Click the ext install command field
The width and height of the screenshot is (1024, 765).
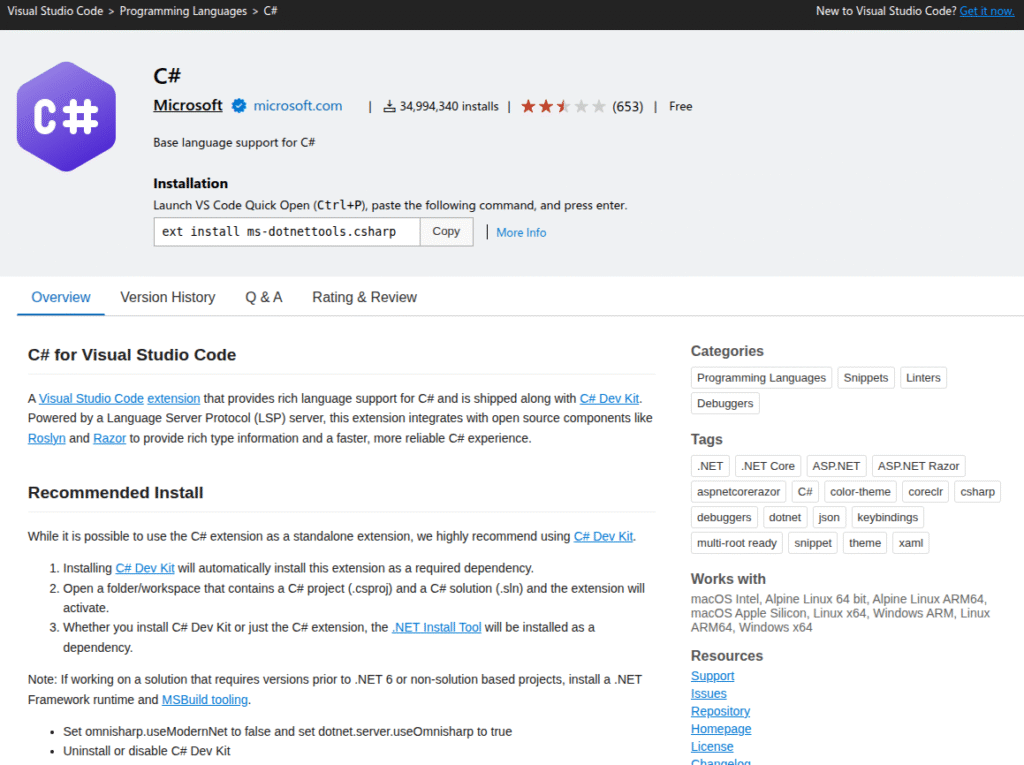pyautogui.click(x=287, y=232)
